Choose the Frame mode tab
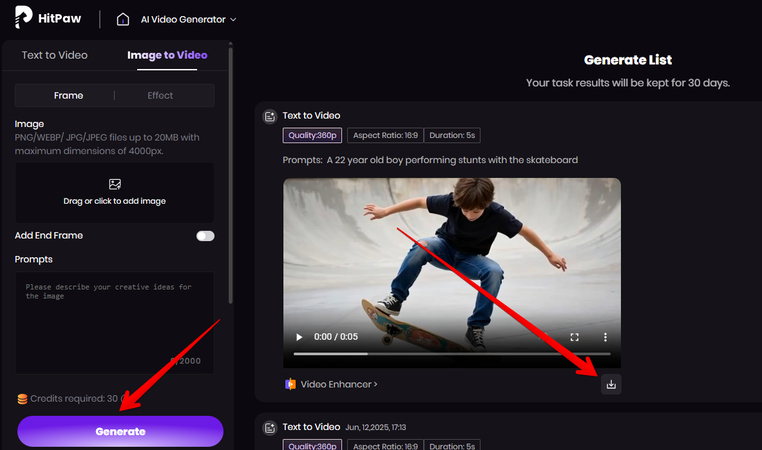 69,95
